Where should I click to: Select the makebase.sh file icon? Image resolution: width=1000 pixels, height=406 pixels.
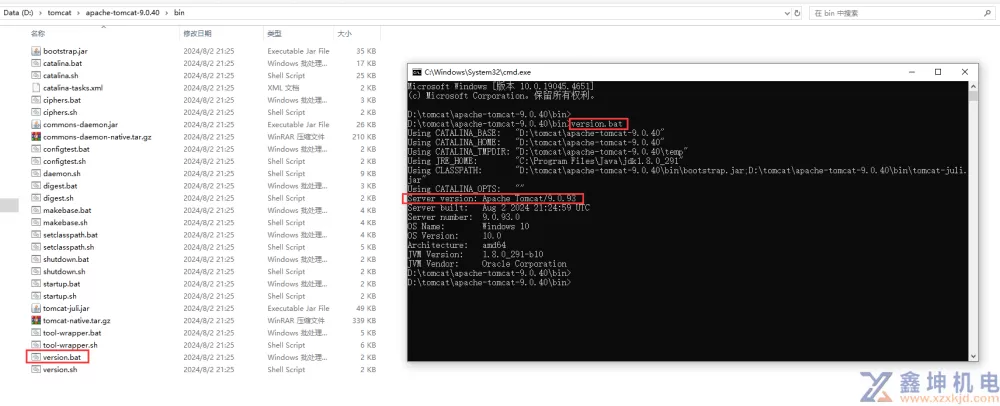point(36,222)
